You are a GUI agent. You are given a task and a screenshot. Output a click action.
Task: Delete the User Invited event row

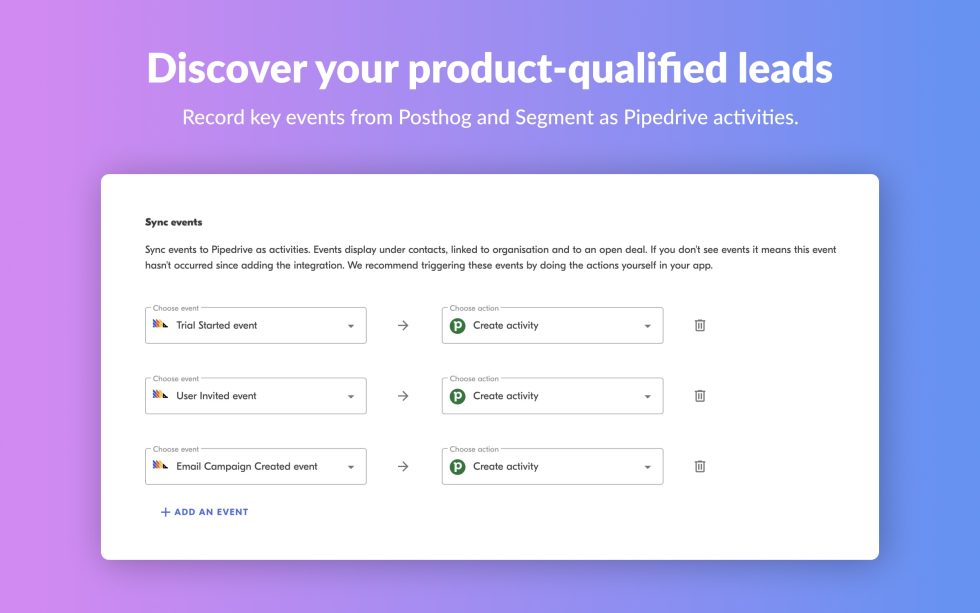point(699,396)
